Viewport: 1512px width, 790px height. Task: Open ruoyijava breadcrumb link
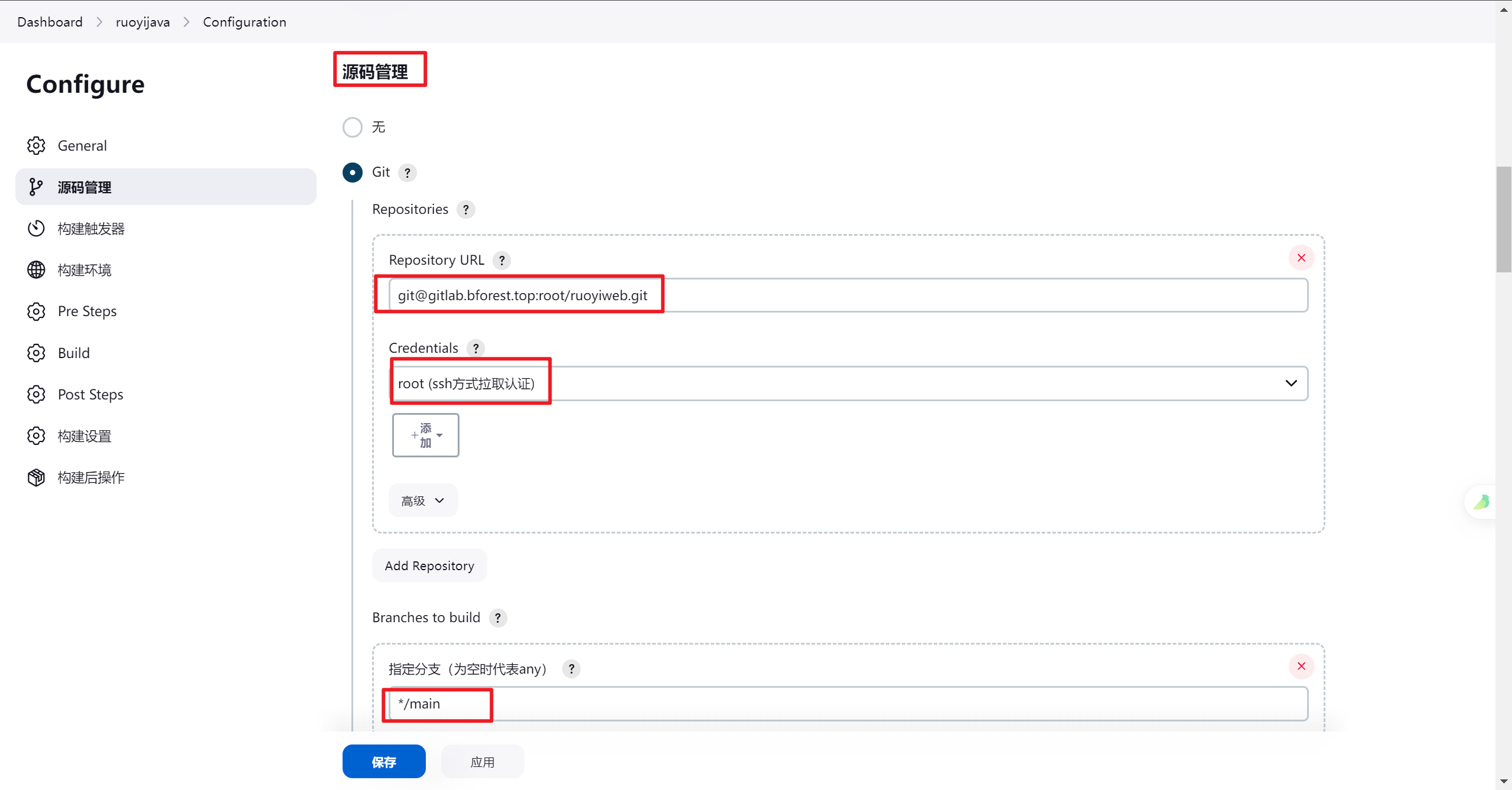tap(143, 22)
